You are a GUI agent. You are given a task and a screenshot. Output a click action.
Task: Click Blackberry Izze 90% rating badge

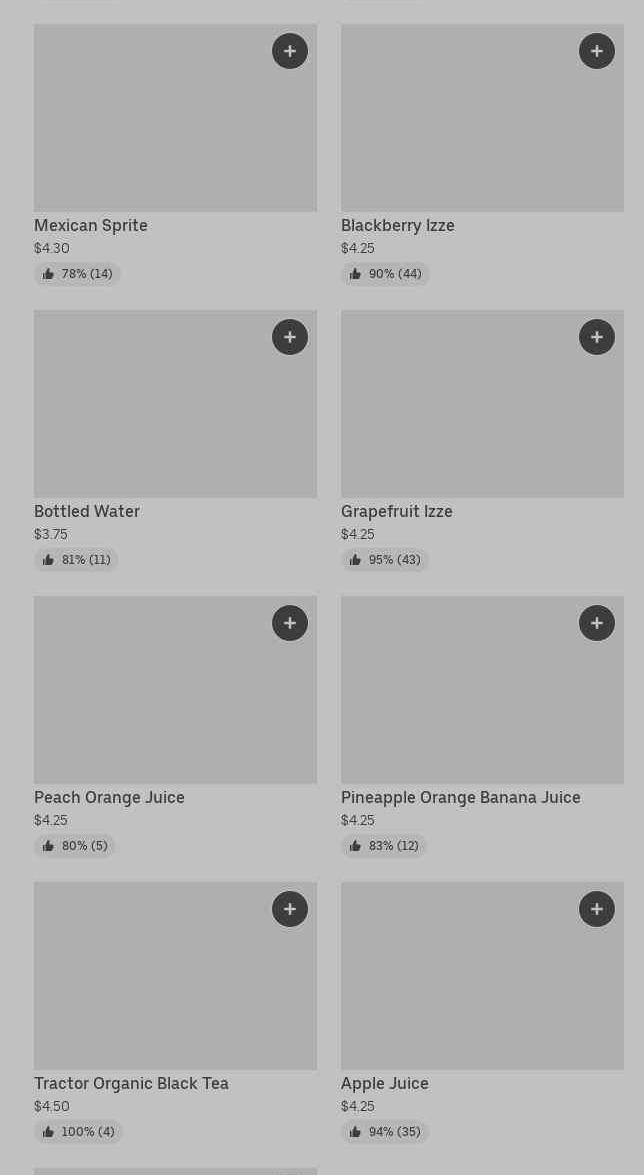385,274
